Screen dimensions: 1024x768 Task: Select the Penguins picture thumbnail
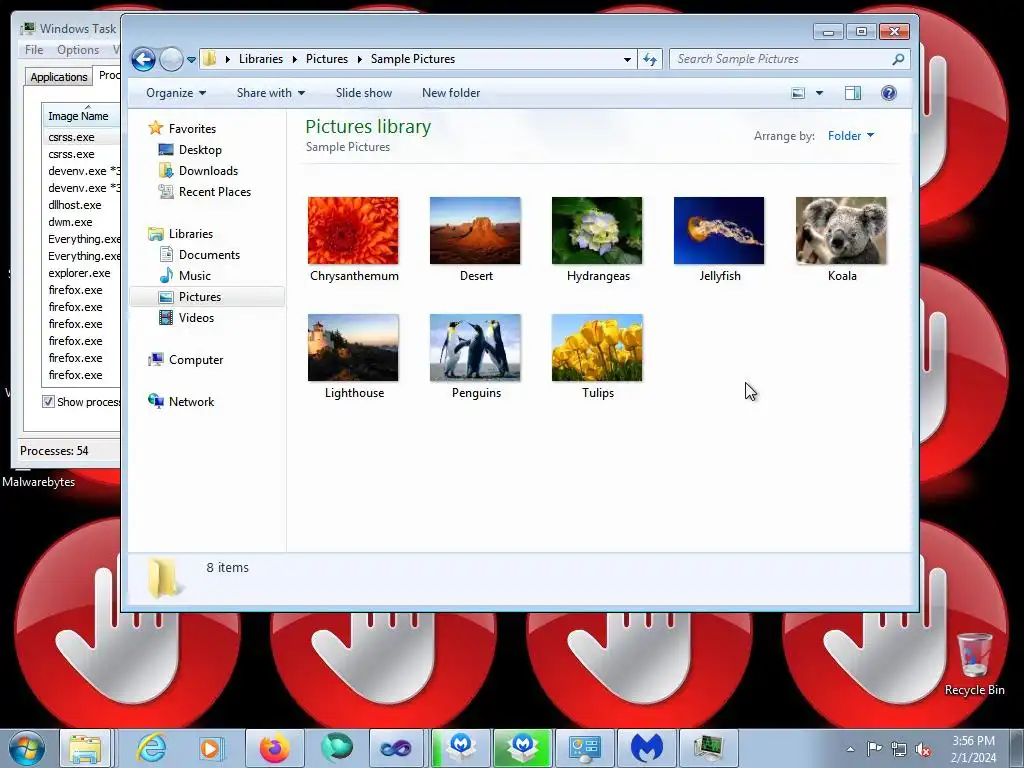click(475, 347)
